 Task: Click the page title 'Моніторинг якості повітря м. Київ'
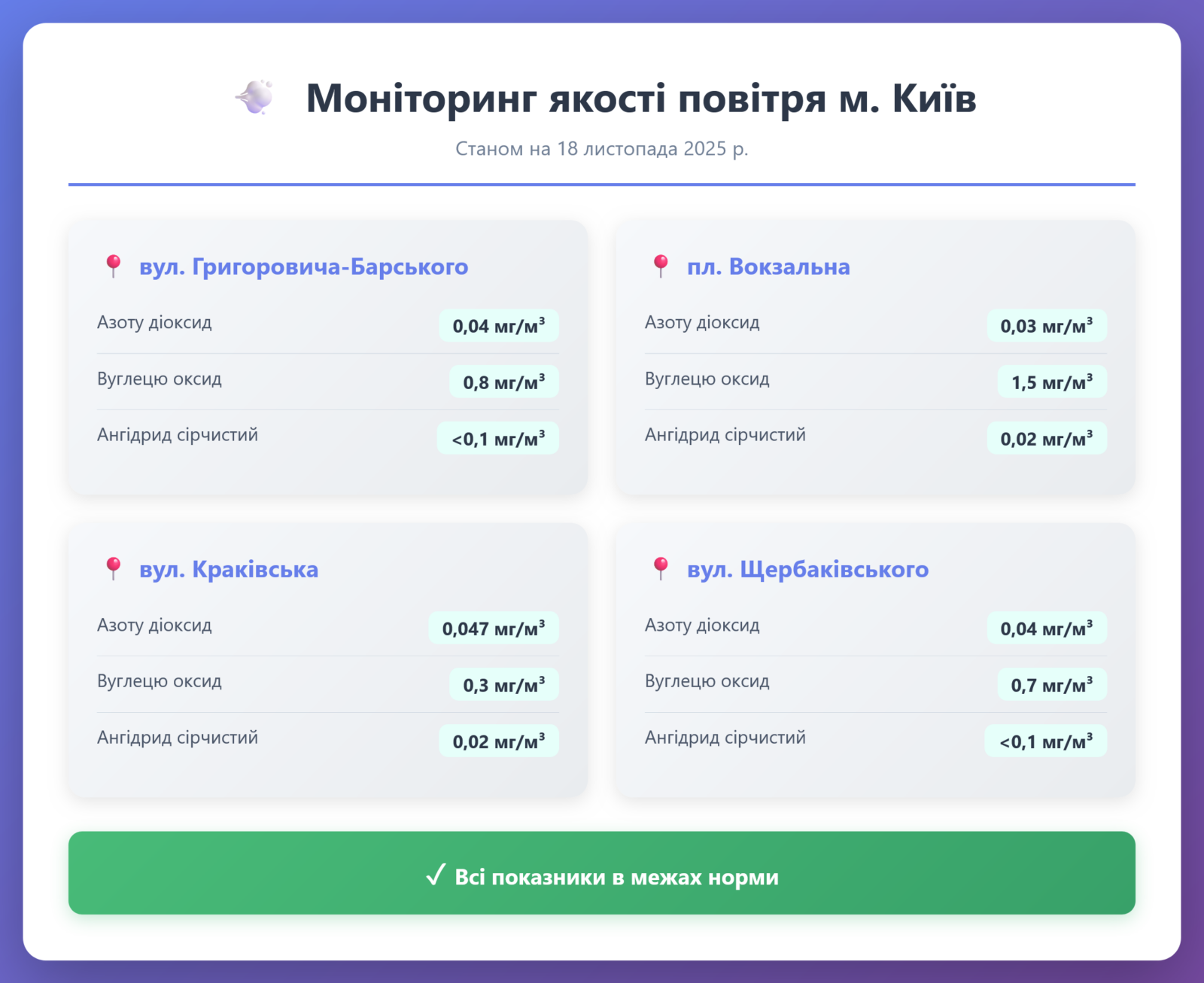click(640, 99)
